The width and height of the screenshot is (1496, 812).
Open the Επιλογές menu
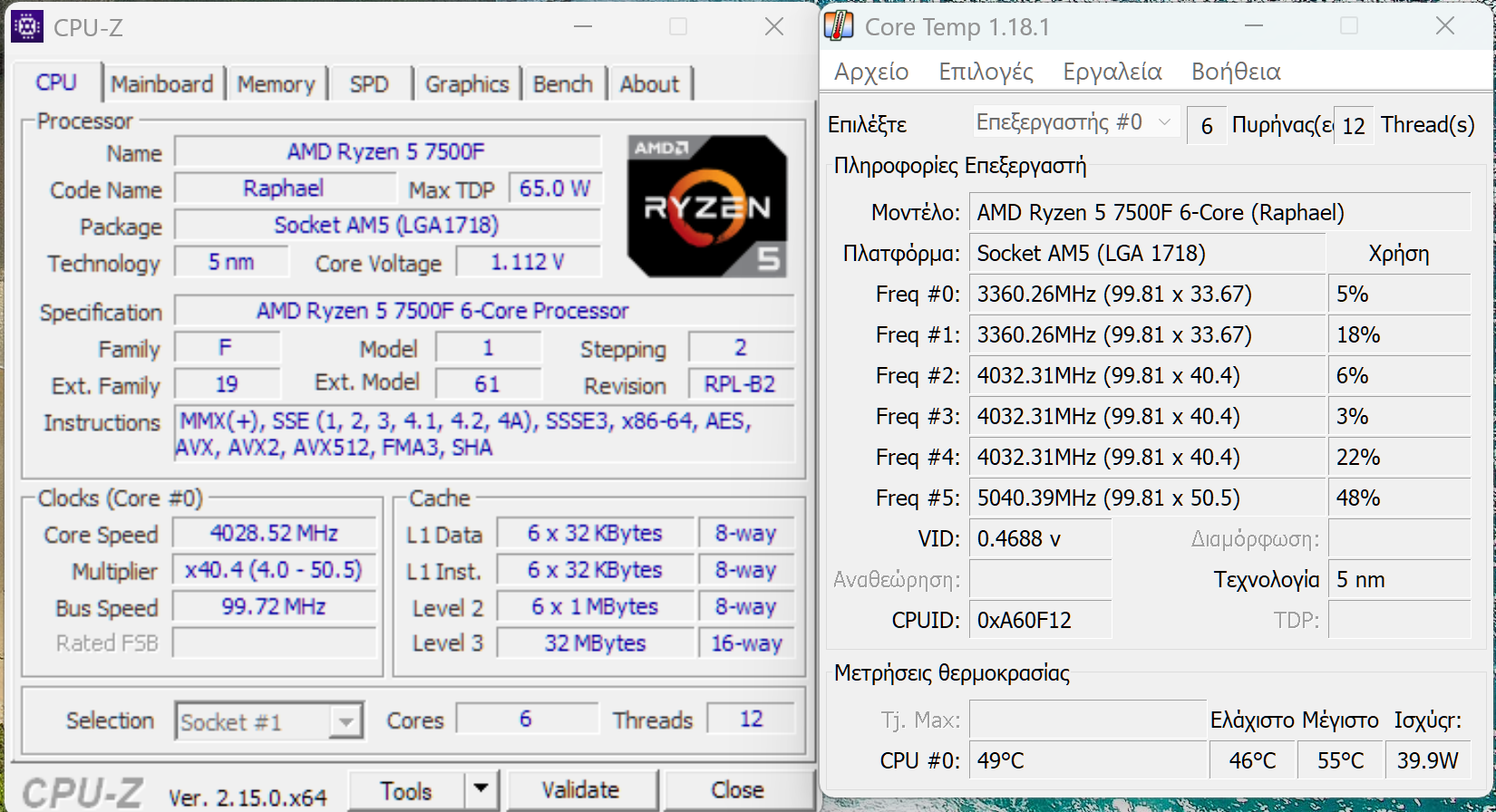coord(986,72)
